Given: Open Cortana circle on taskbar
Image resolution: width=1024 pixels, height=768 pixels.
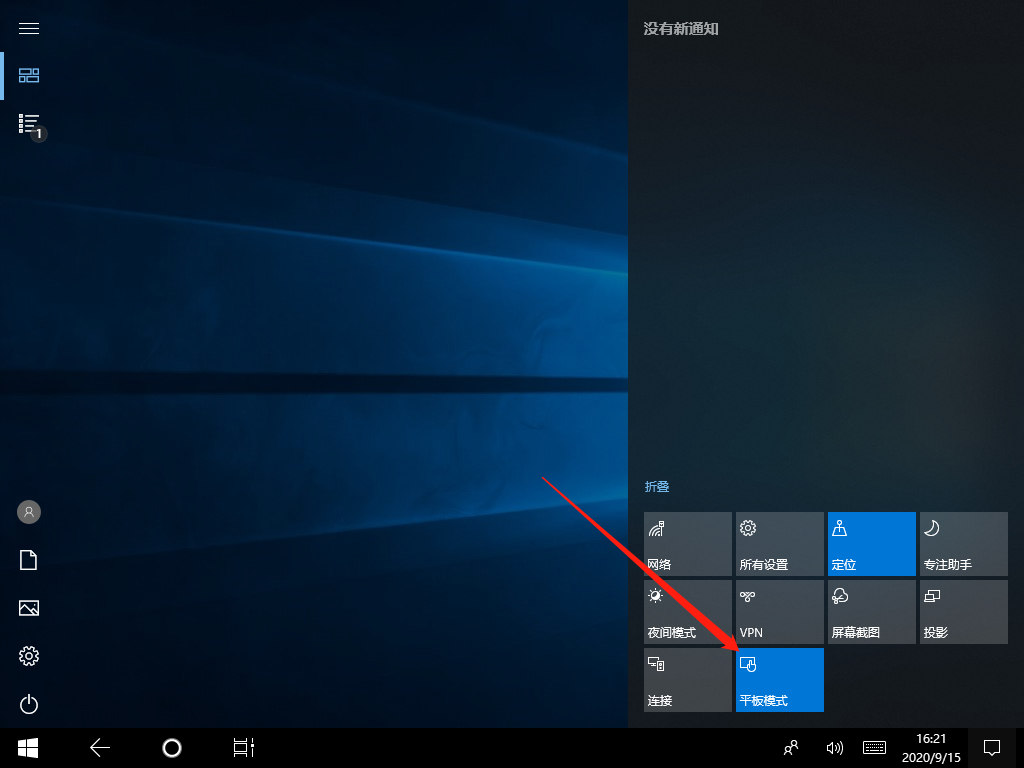Looking at the screenshot, I should (172, 747).
